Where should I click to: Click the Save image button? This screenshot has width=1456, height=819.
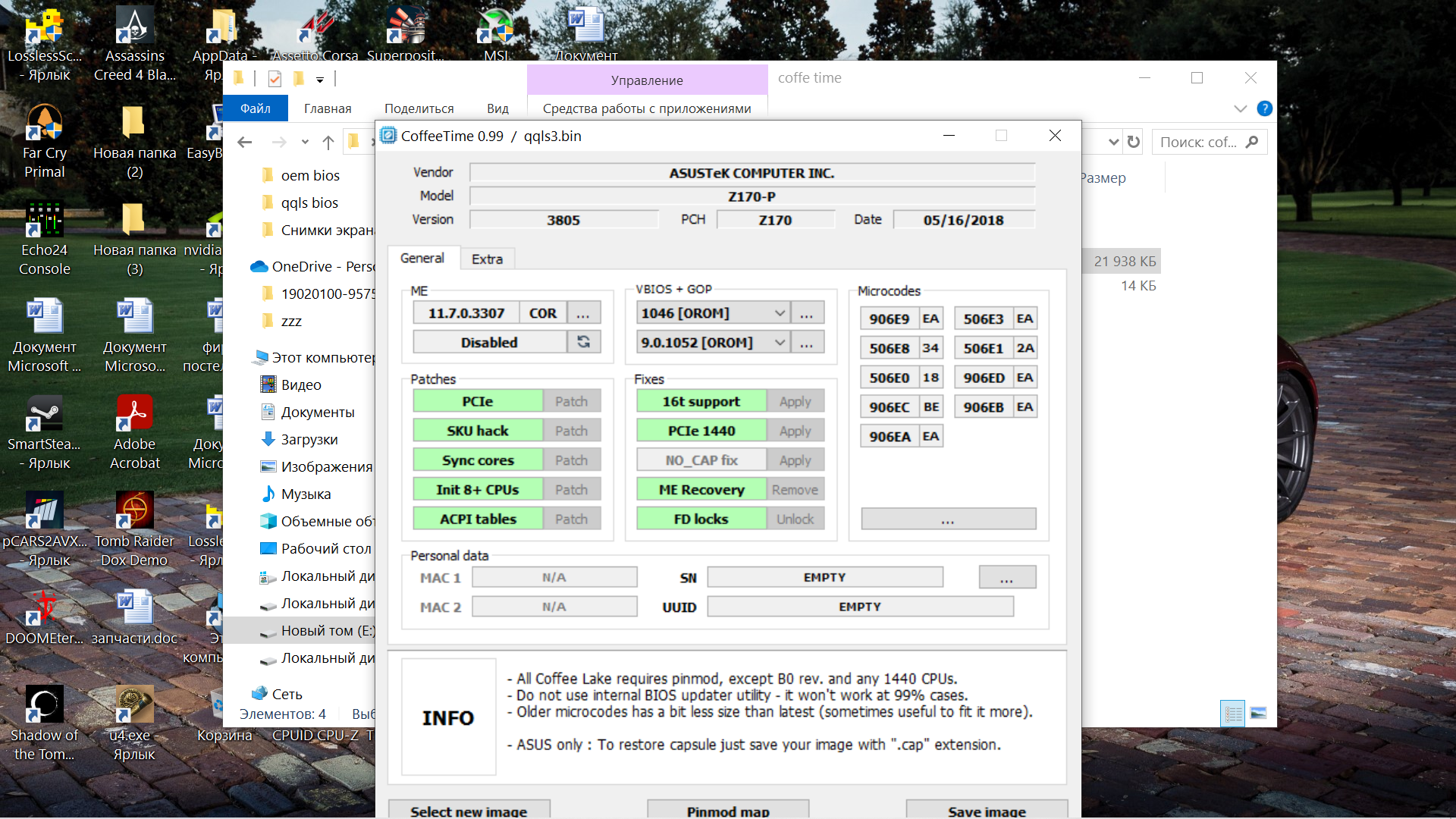tap(986, 811)
